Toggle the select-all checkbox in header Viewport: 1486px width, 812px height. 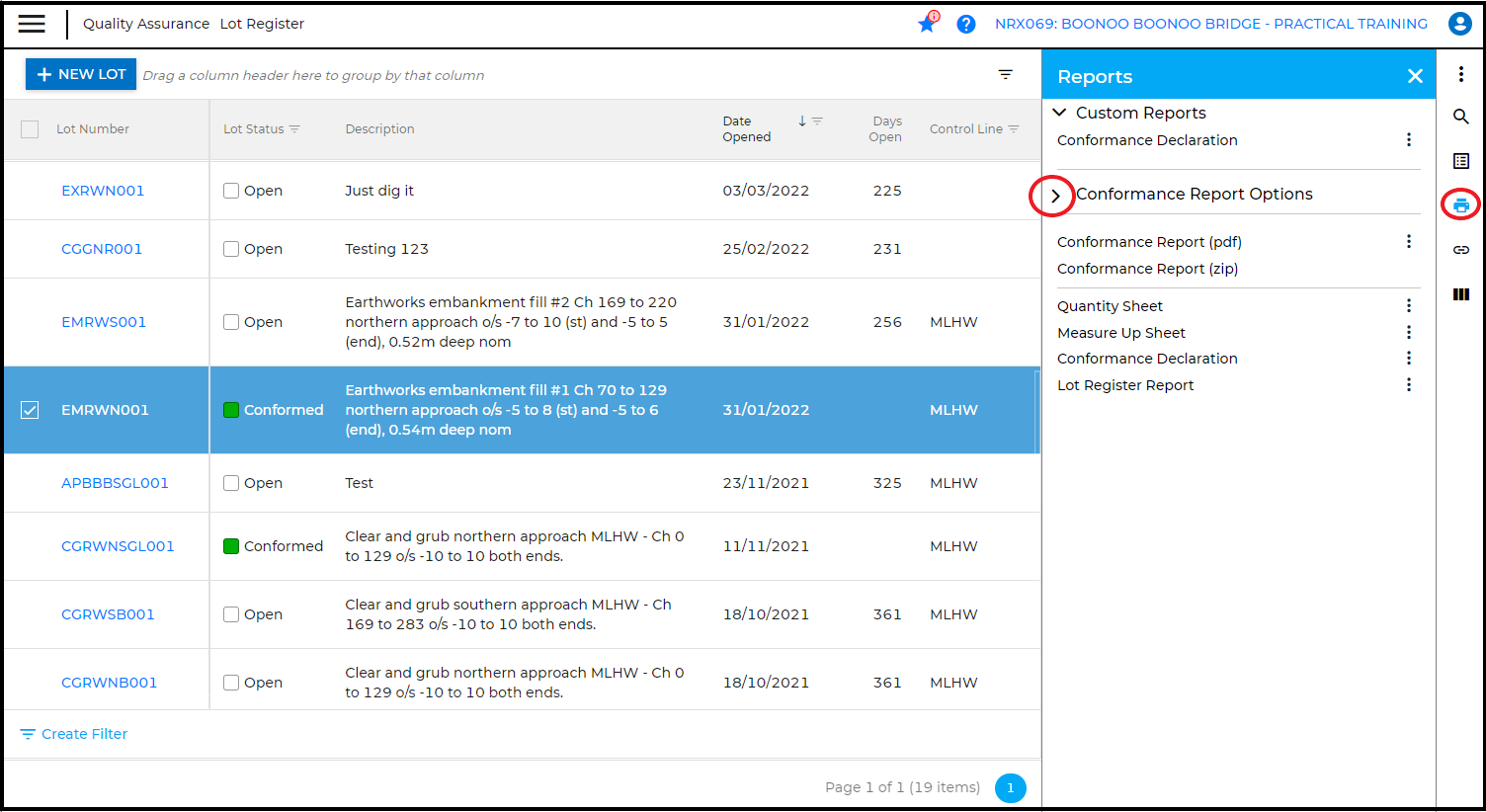30,129
